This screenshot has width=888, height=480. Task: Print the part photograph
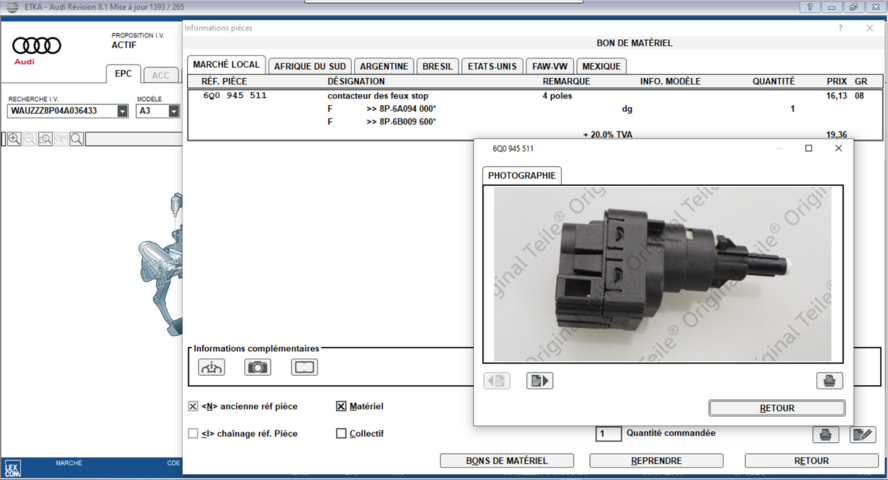[829, 380]
